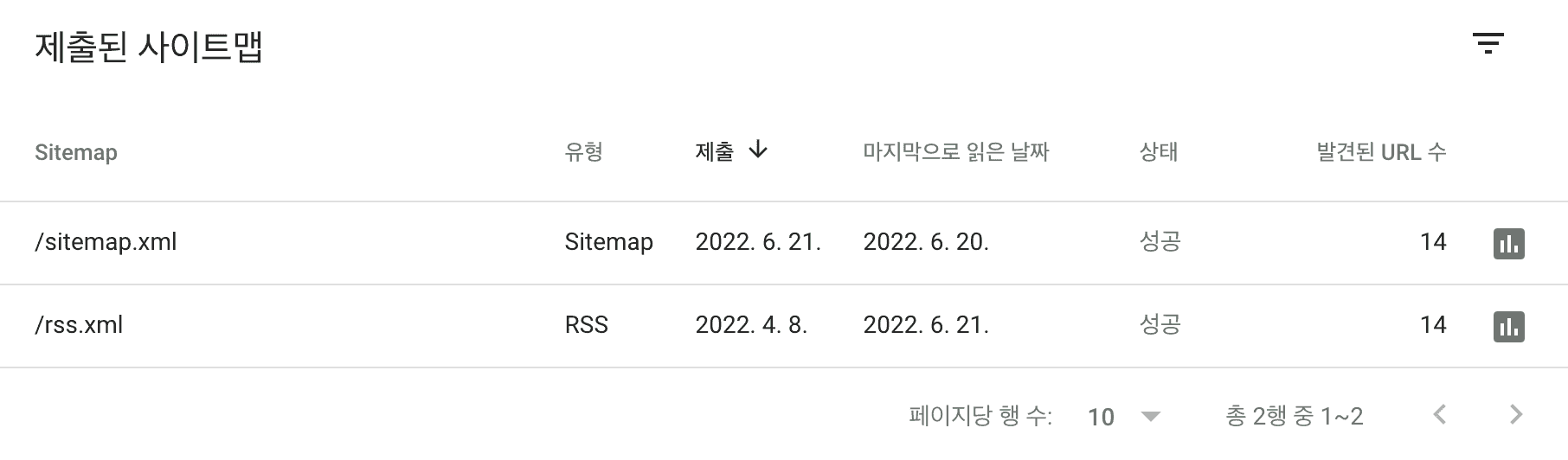Open the filter icon for submitted sitemaps
1568x460 pixels.
tap(1488, 43)
